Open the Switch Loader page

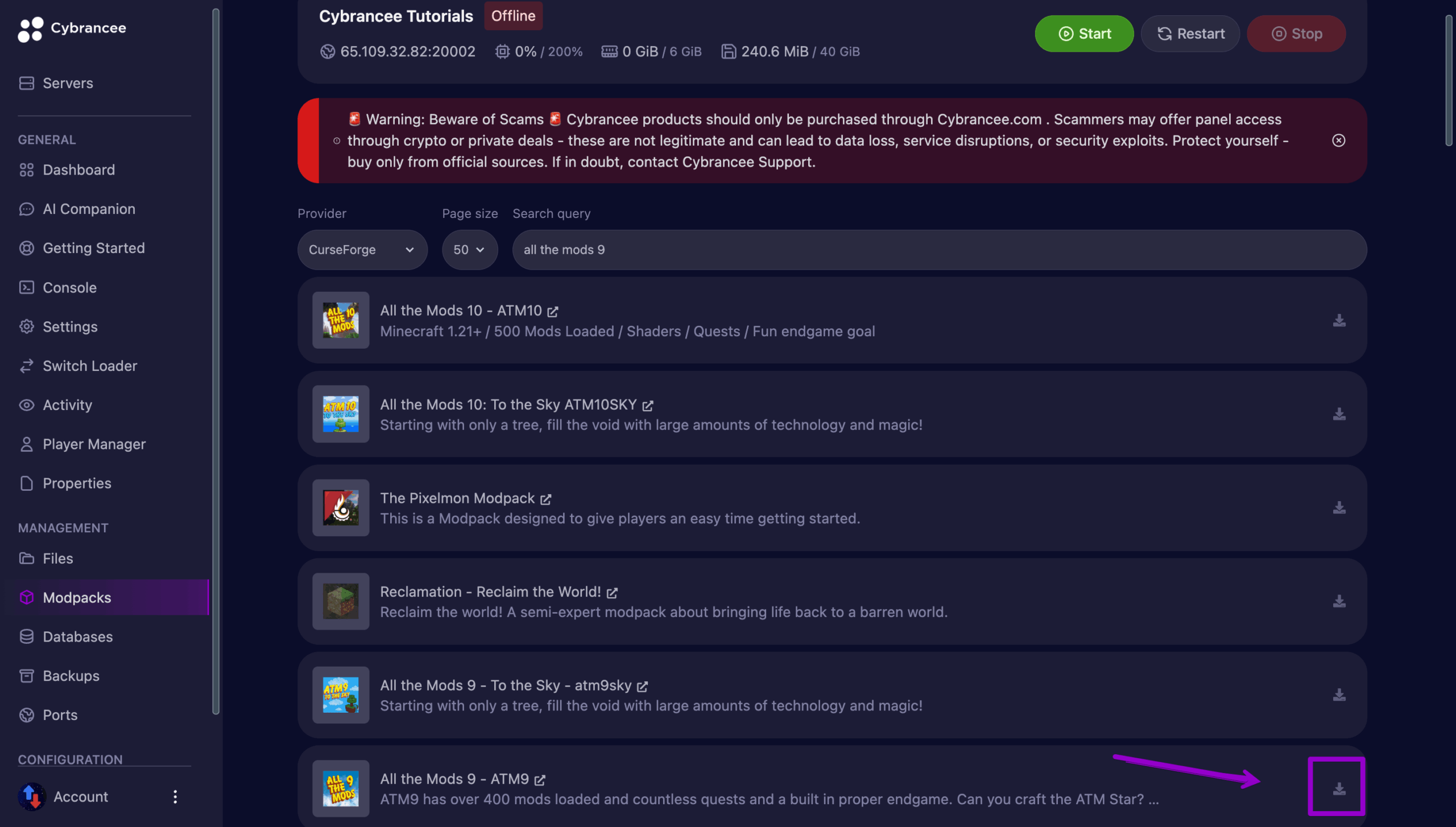[90, 366]
